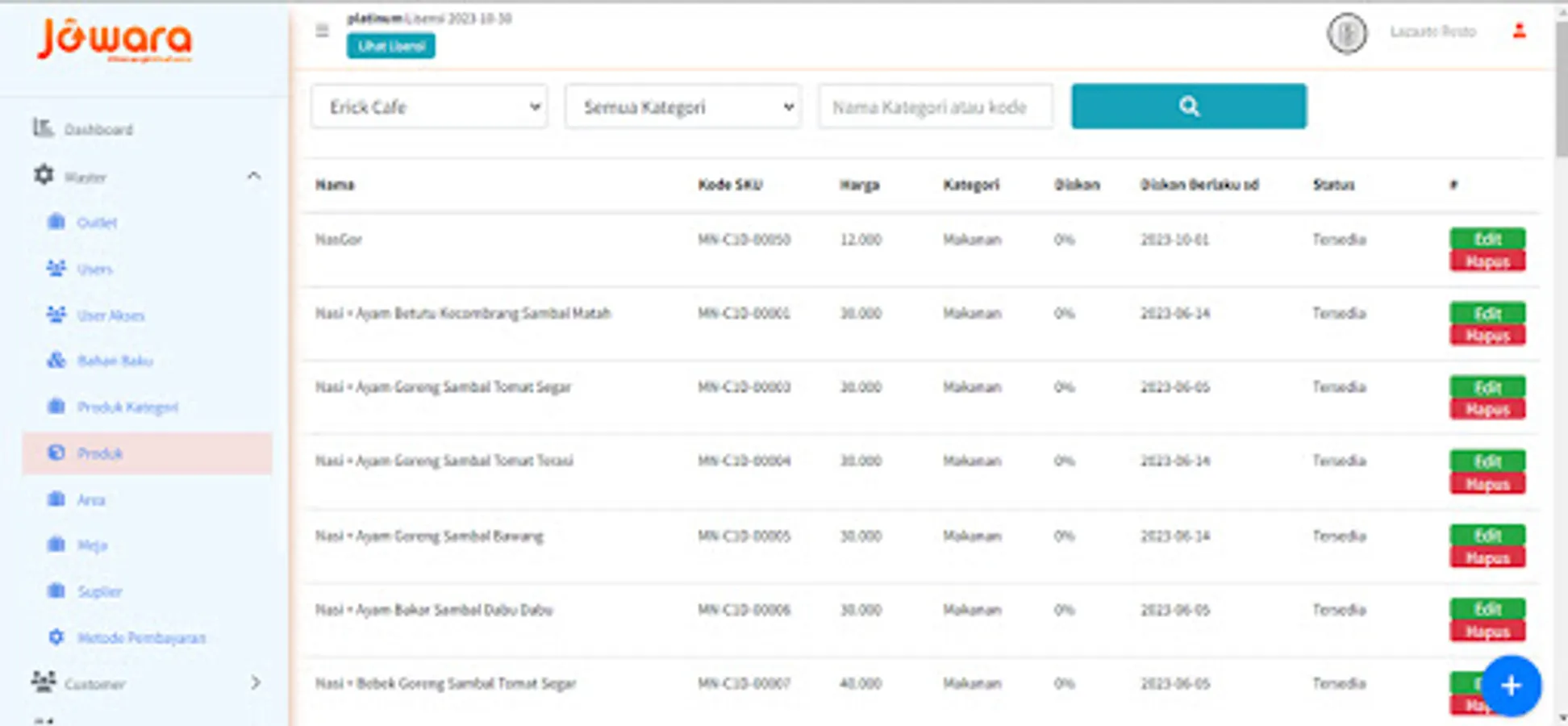Expand the Customer menu section
The height and width of the screenshot is (726, 1568).
pos(256,682)
